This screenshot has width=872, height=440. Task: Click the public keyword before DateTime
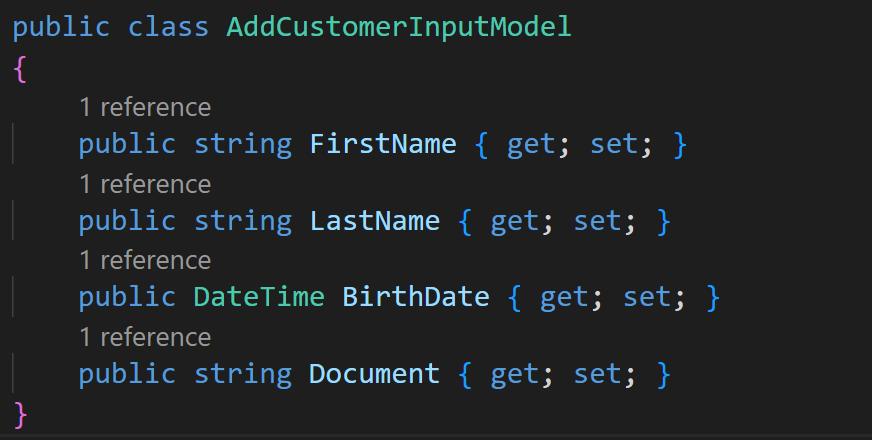point(127,298)
